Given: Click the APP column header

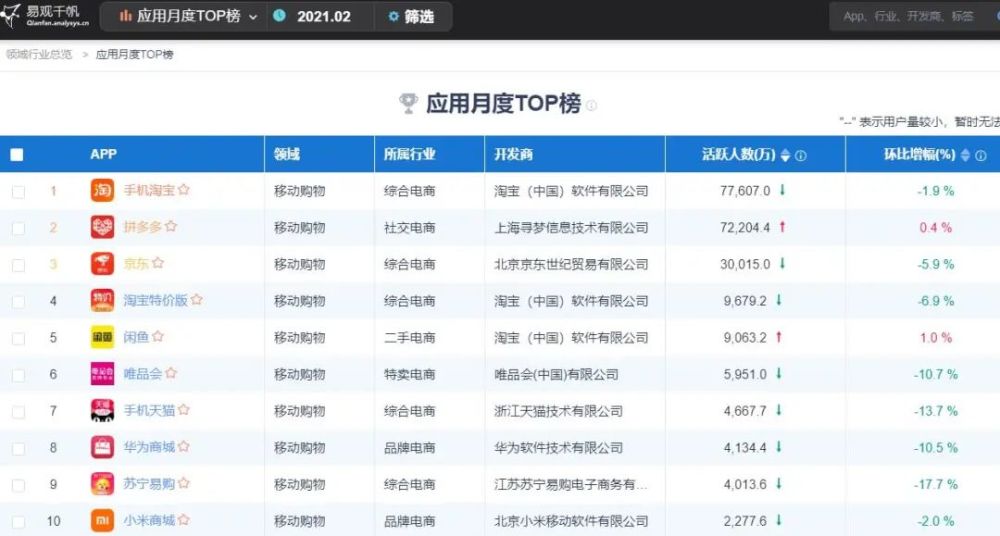Looking at the screenshot, I should [x=103, y=154].
